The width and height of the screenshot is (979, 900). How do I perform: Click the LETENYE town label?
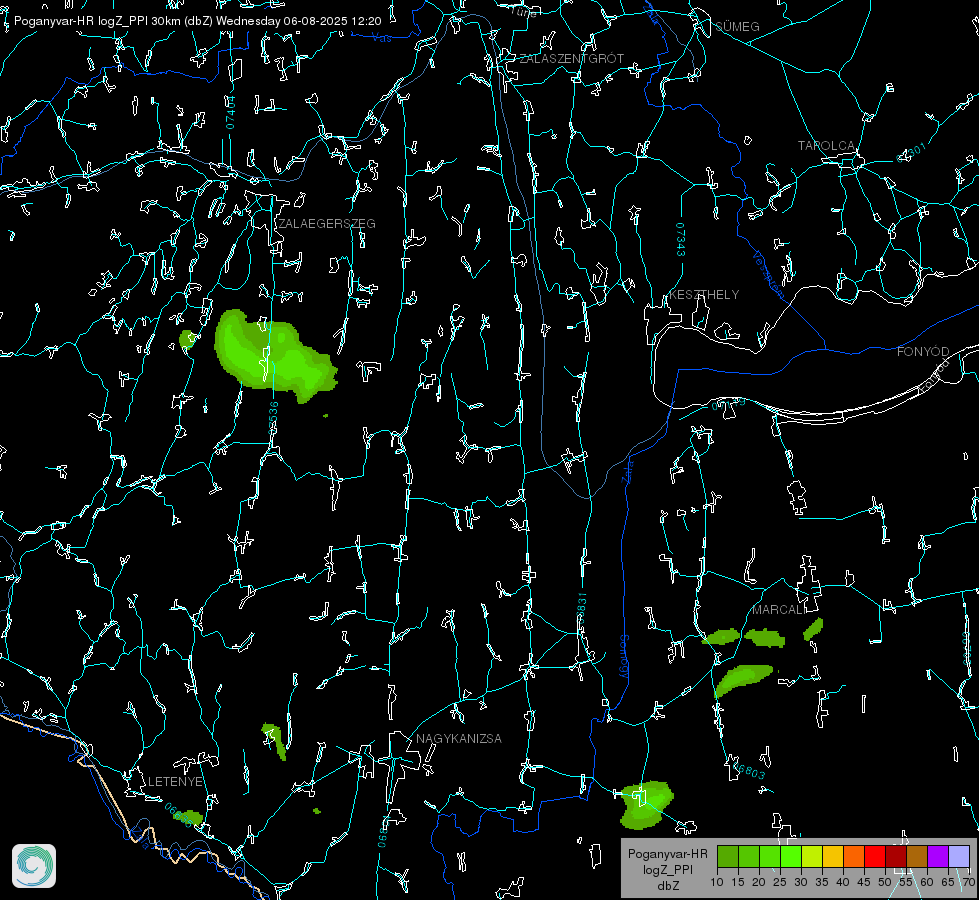pyautogui.click(x=175, y=781)
